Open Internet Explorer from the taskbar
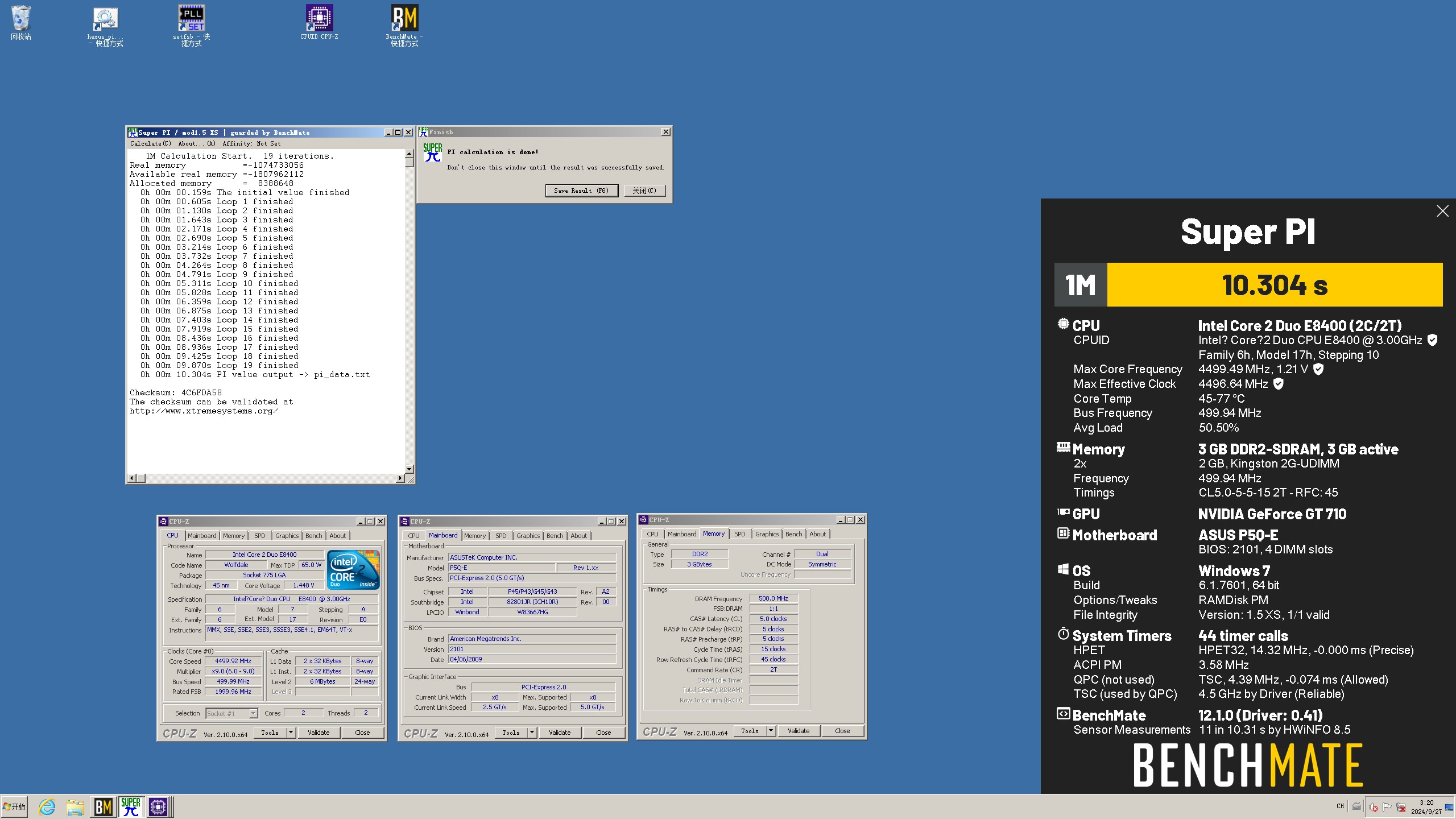The height and width of the screenshot is (819, 1456). (47, 806)
